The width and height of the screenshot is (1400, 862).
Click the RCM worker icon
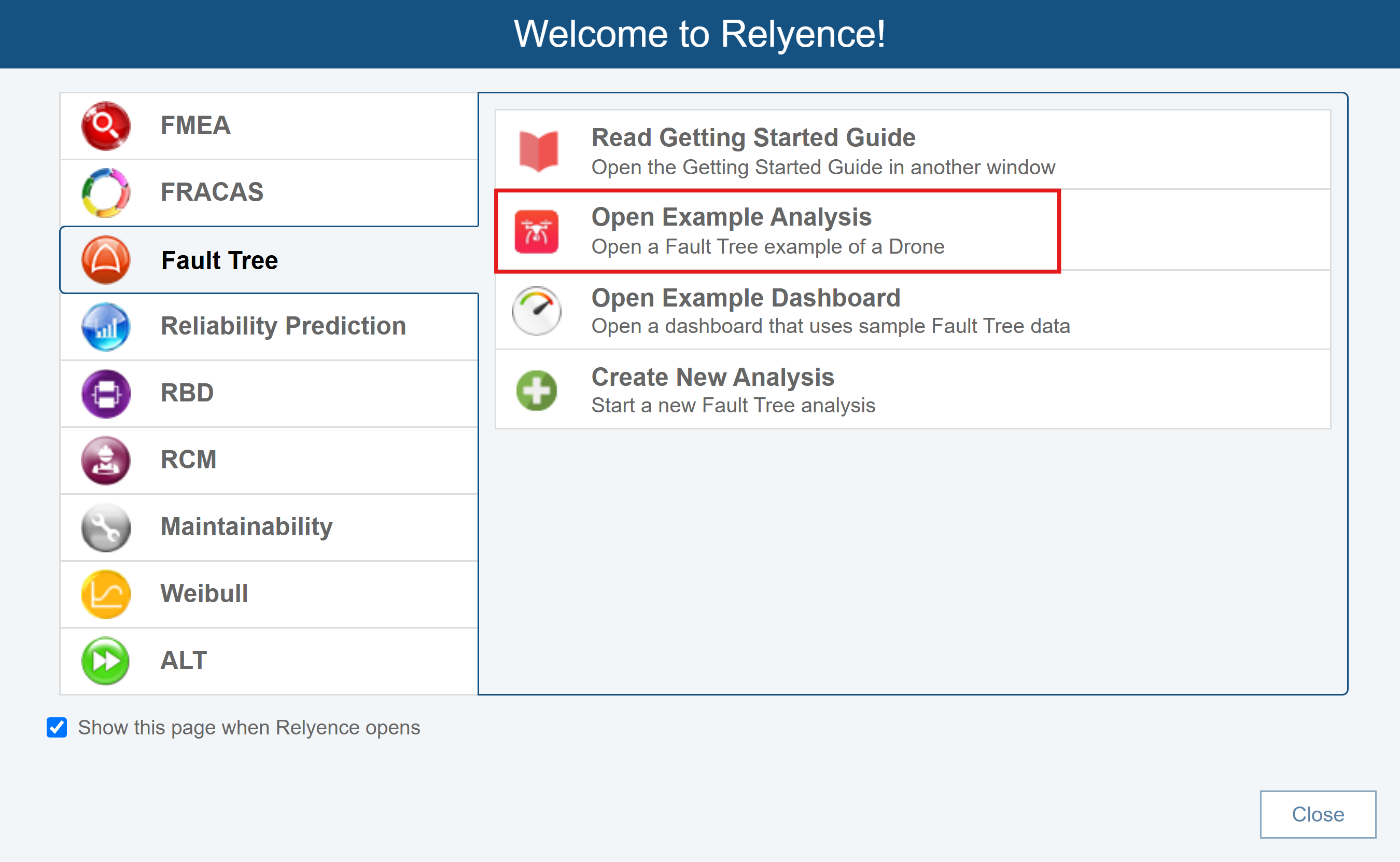point(105,460)
